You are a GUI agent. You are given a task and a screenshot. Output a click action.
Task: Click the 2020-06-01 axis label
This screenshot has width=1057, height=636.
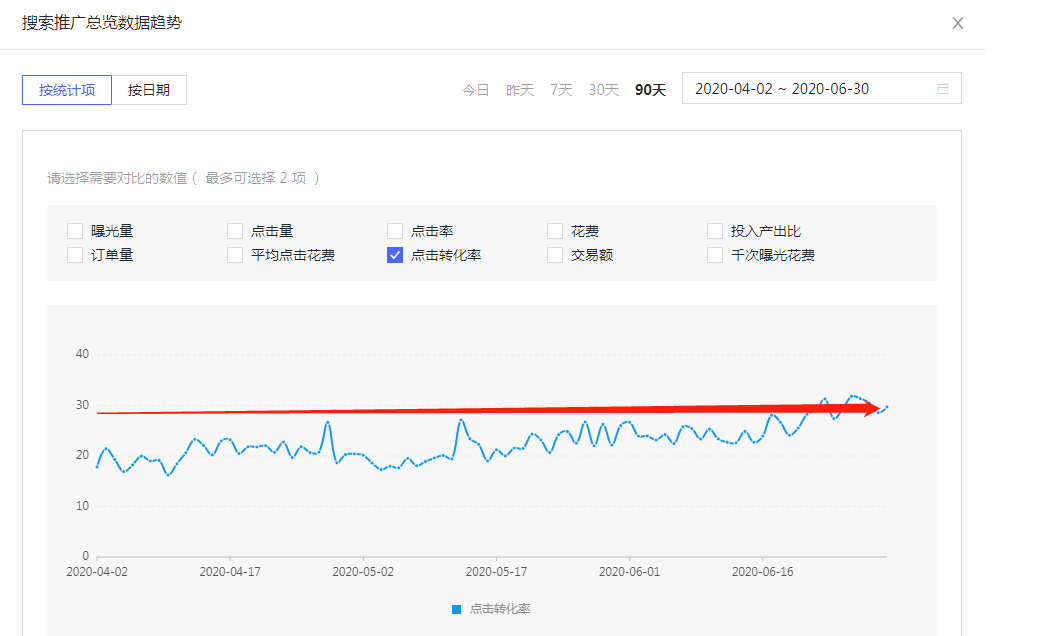630,572
